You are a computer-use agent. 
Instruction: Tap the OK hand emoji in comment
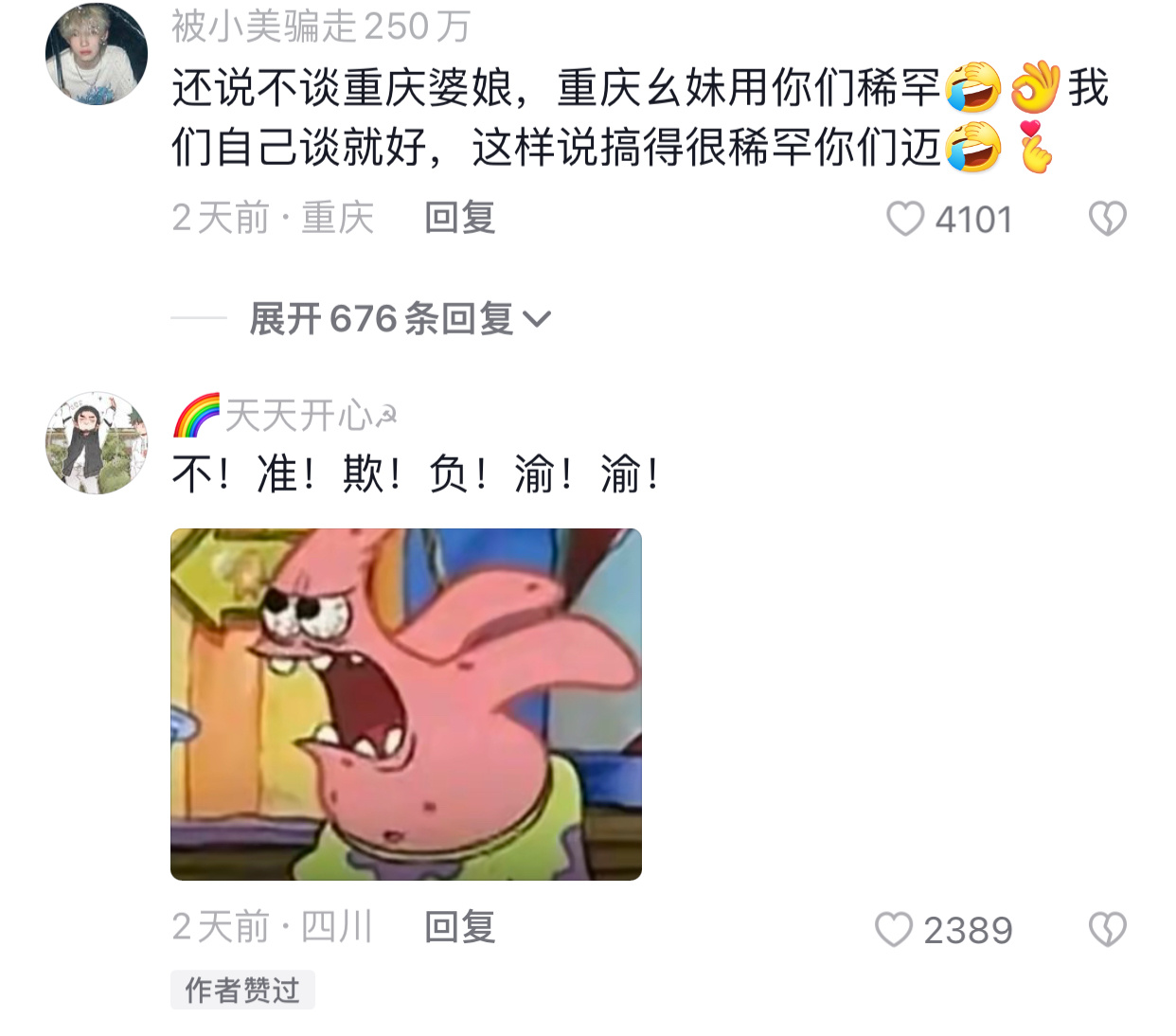coord(1035,87)
